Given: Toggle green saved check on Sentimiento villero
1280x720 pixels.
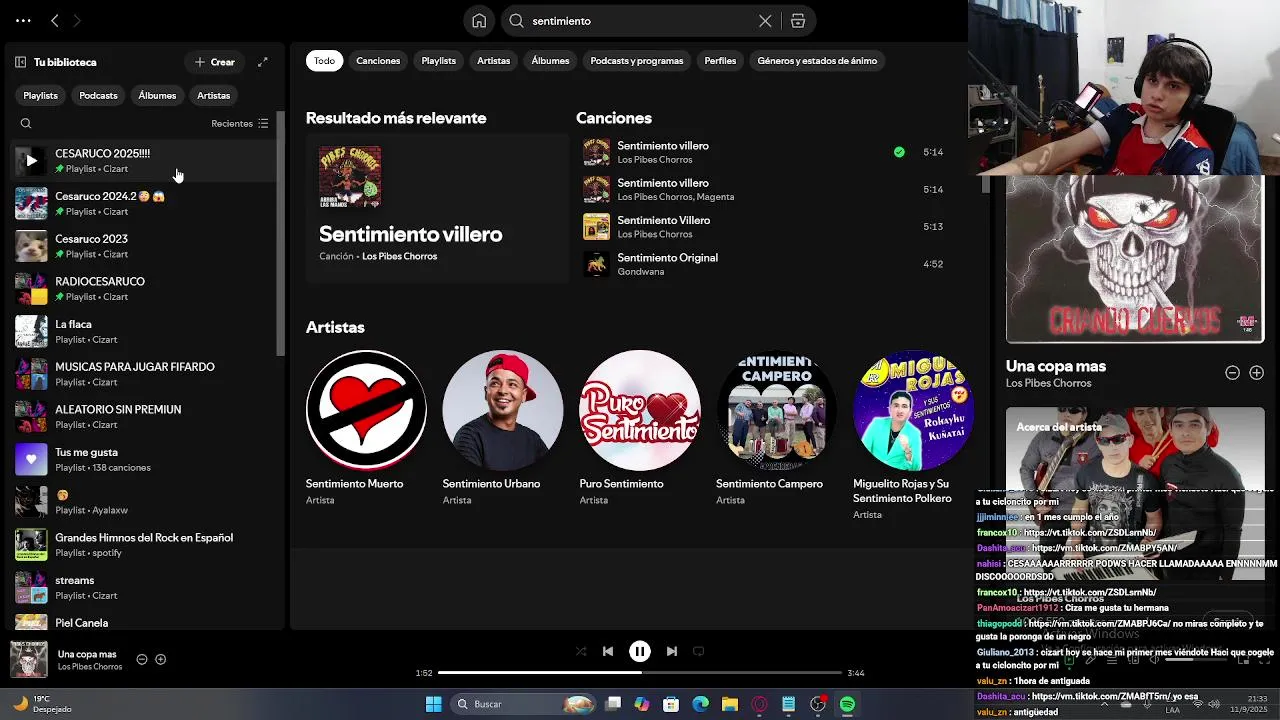Looking at the screenshot, I should point(899,152).
